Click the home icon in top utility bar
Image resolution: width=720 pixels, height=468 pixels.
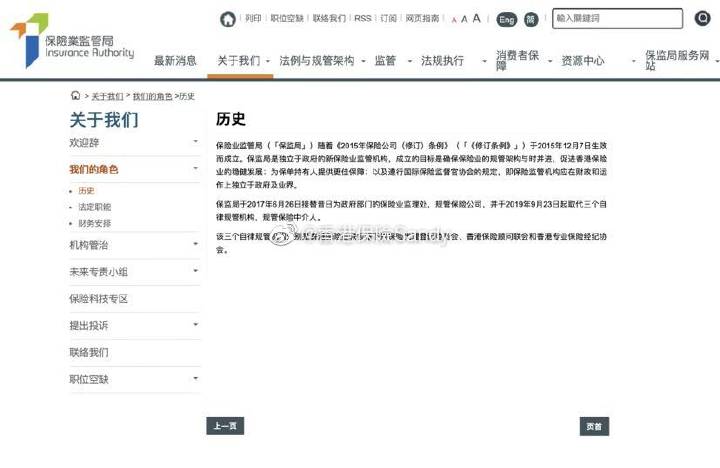[x=228, y=19]
